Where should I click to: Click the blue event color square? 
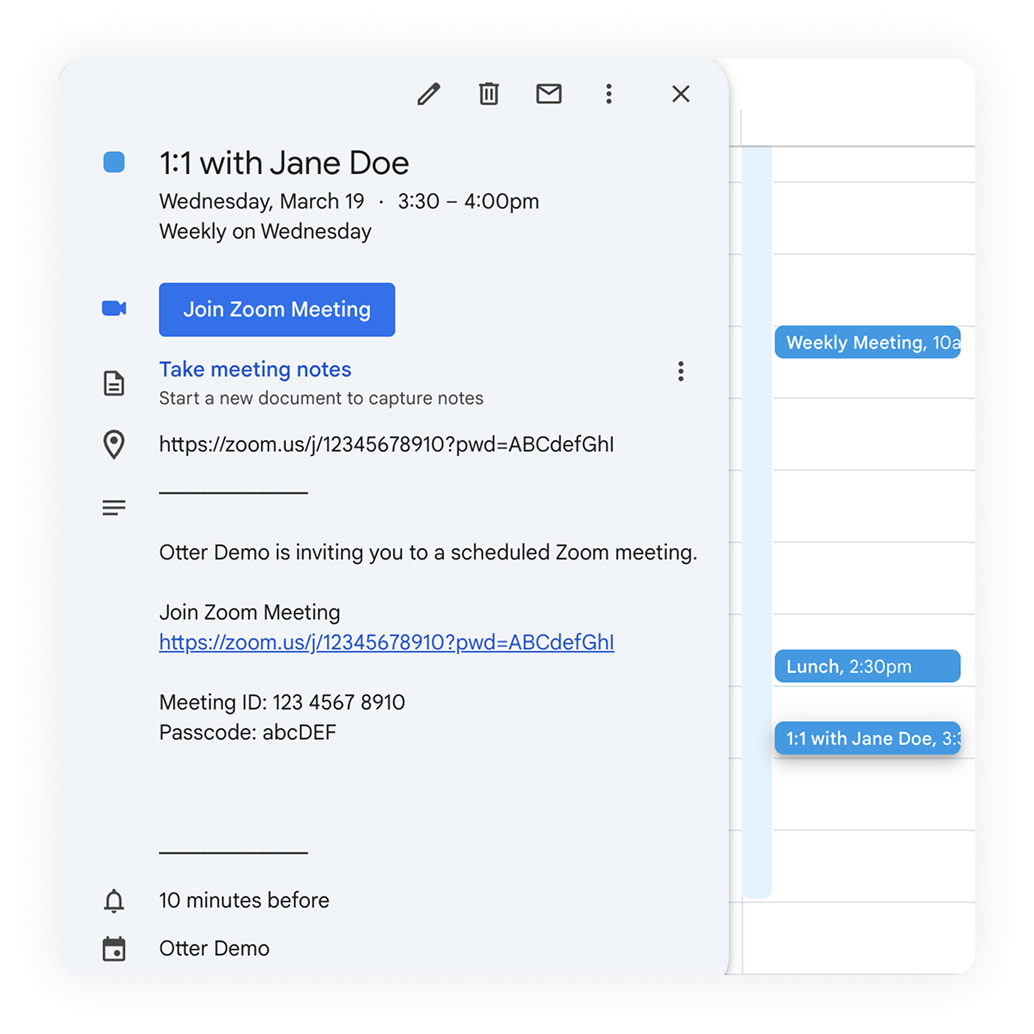(x=114, y=162)
